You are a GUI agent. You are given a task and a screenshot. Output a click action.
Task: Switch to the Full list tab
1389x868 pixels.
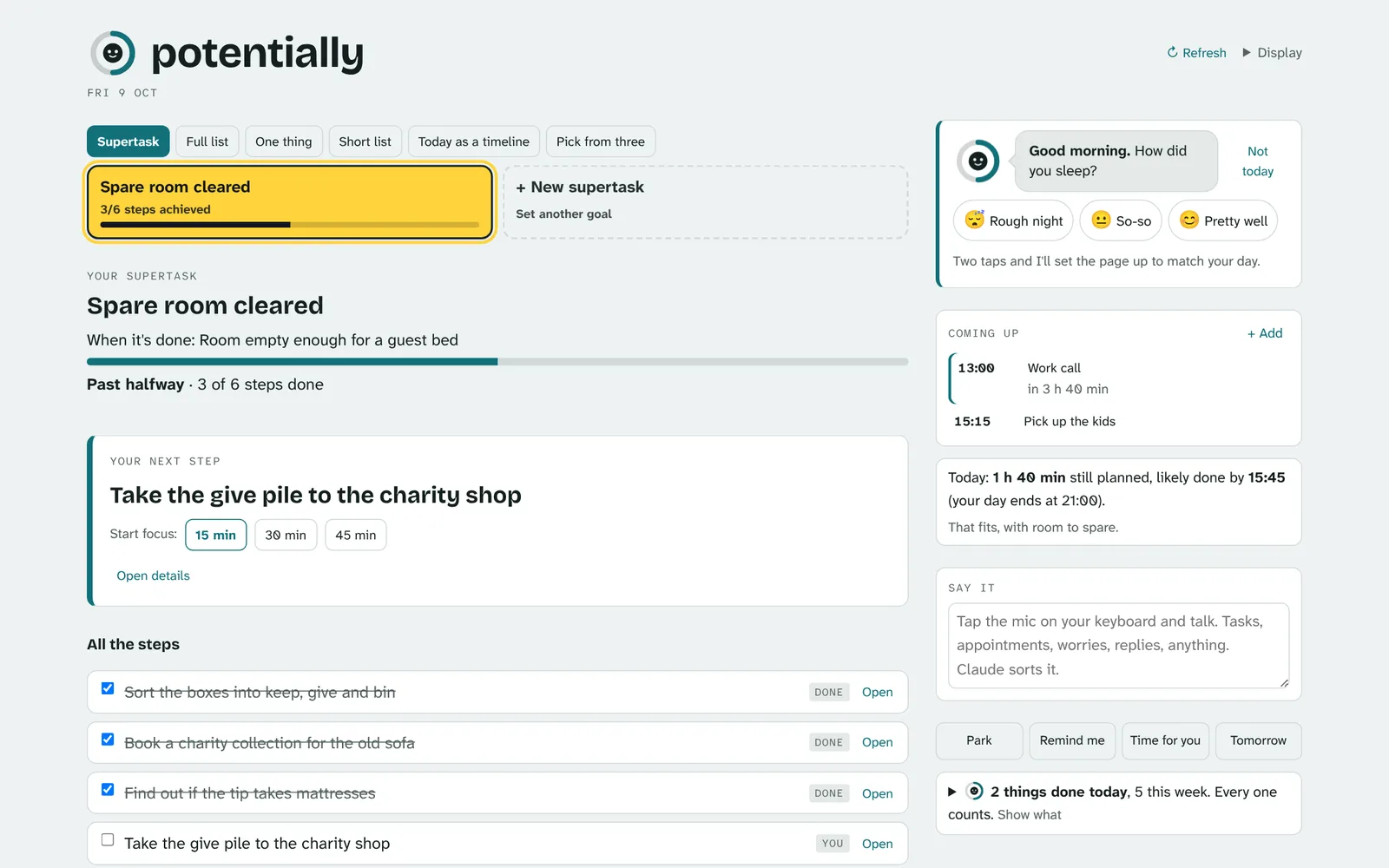point(207,141)
